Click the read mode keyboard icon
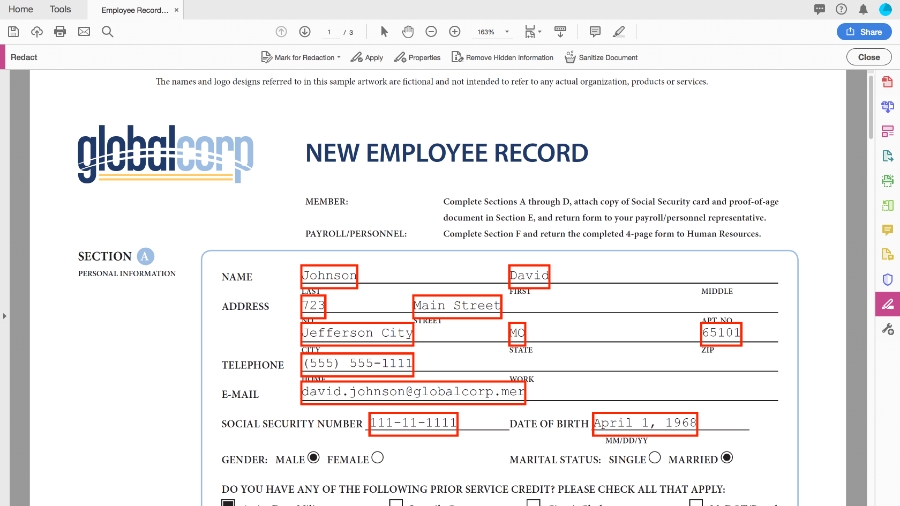The height and width of the screenshot is (506, 900). point(560,32)
